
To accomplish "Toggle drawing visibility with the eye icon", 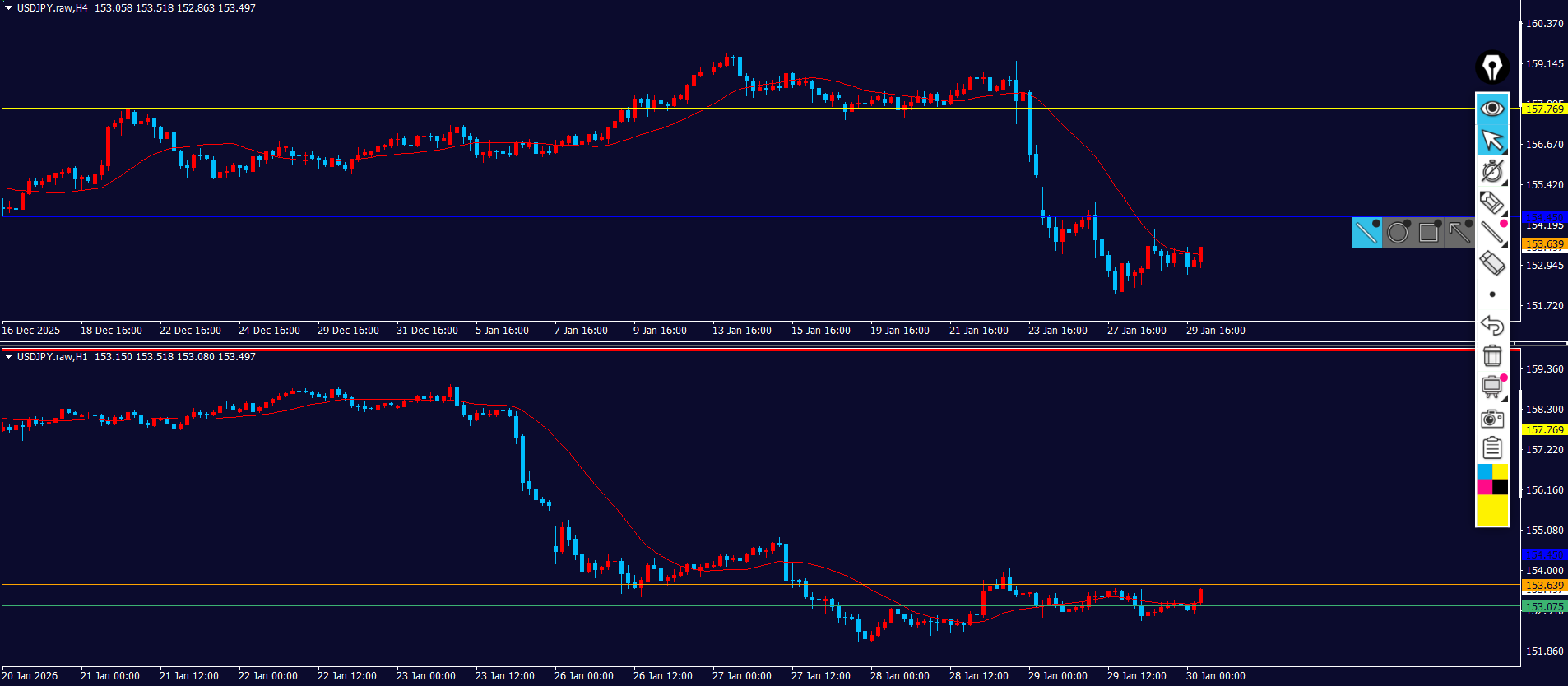I will tap(1491, 109).
